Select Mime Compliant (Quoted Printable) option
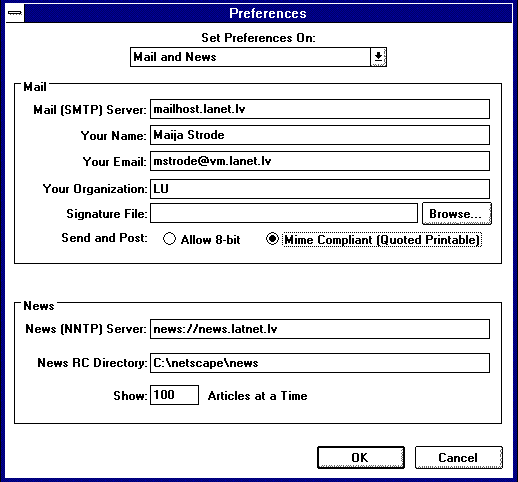Screen dimensions: 518x482 pos(272,239)
